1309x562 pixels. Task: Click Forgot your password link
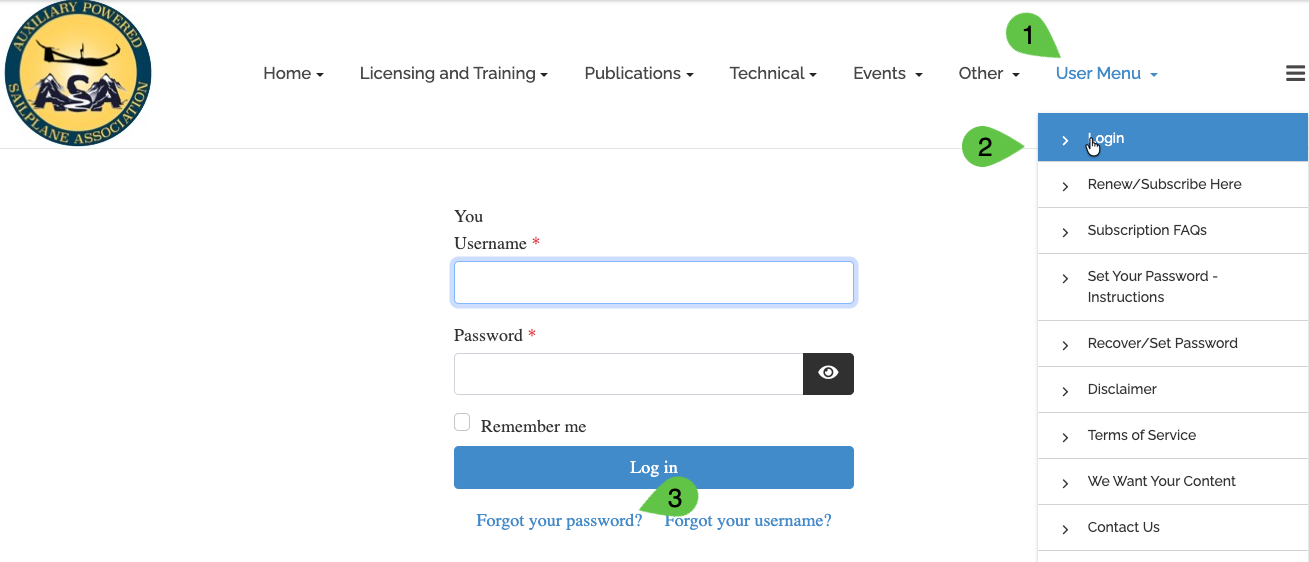(559, 521)
